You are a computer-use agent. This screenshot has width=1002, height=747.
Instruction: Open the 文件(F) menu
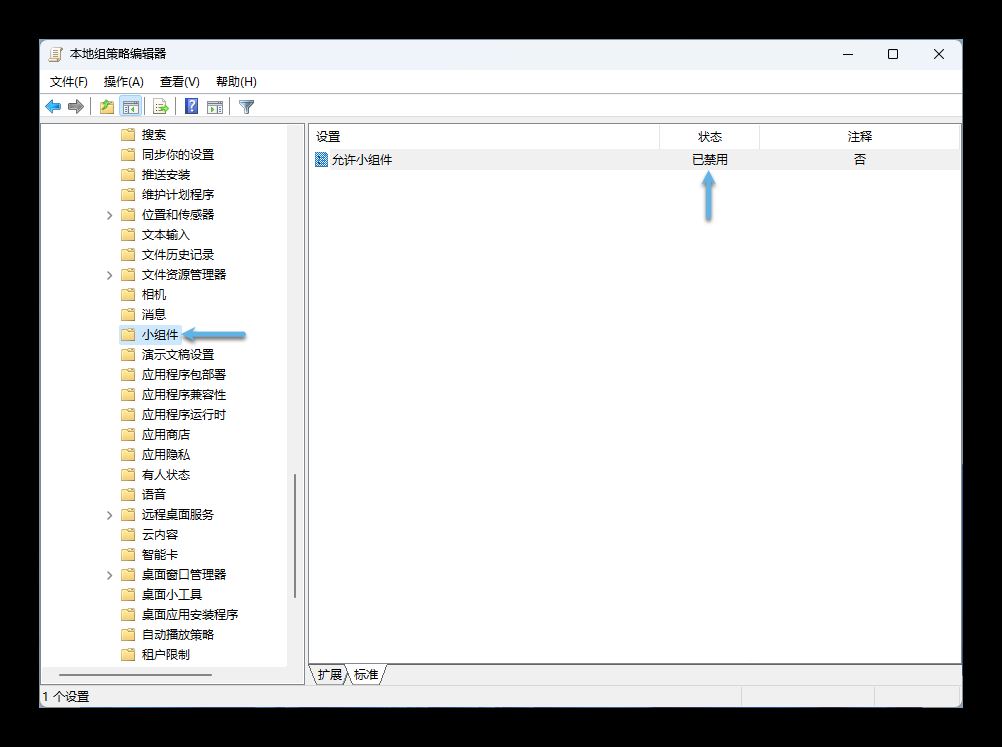point(68,82)
